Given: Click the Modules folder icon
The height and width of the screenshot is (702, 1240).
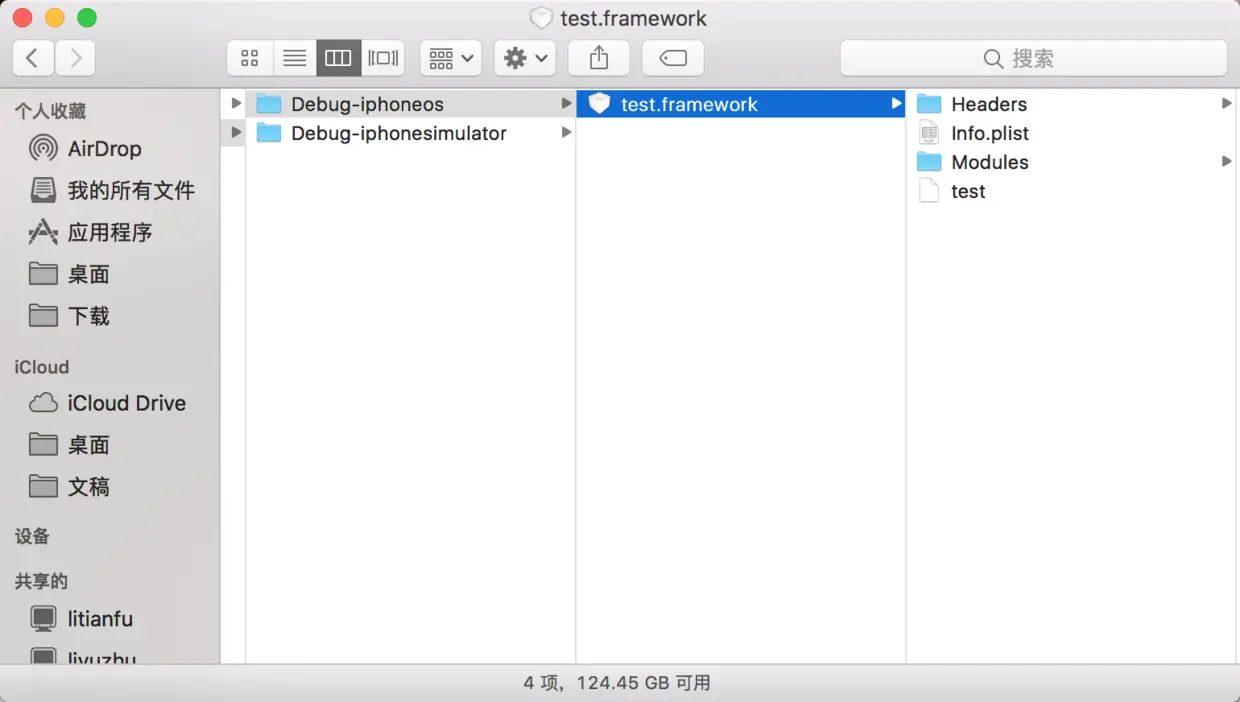Looking at the screenshot, I should point(929,162).
